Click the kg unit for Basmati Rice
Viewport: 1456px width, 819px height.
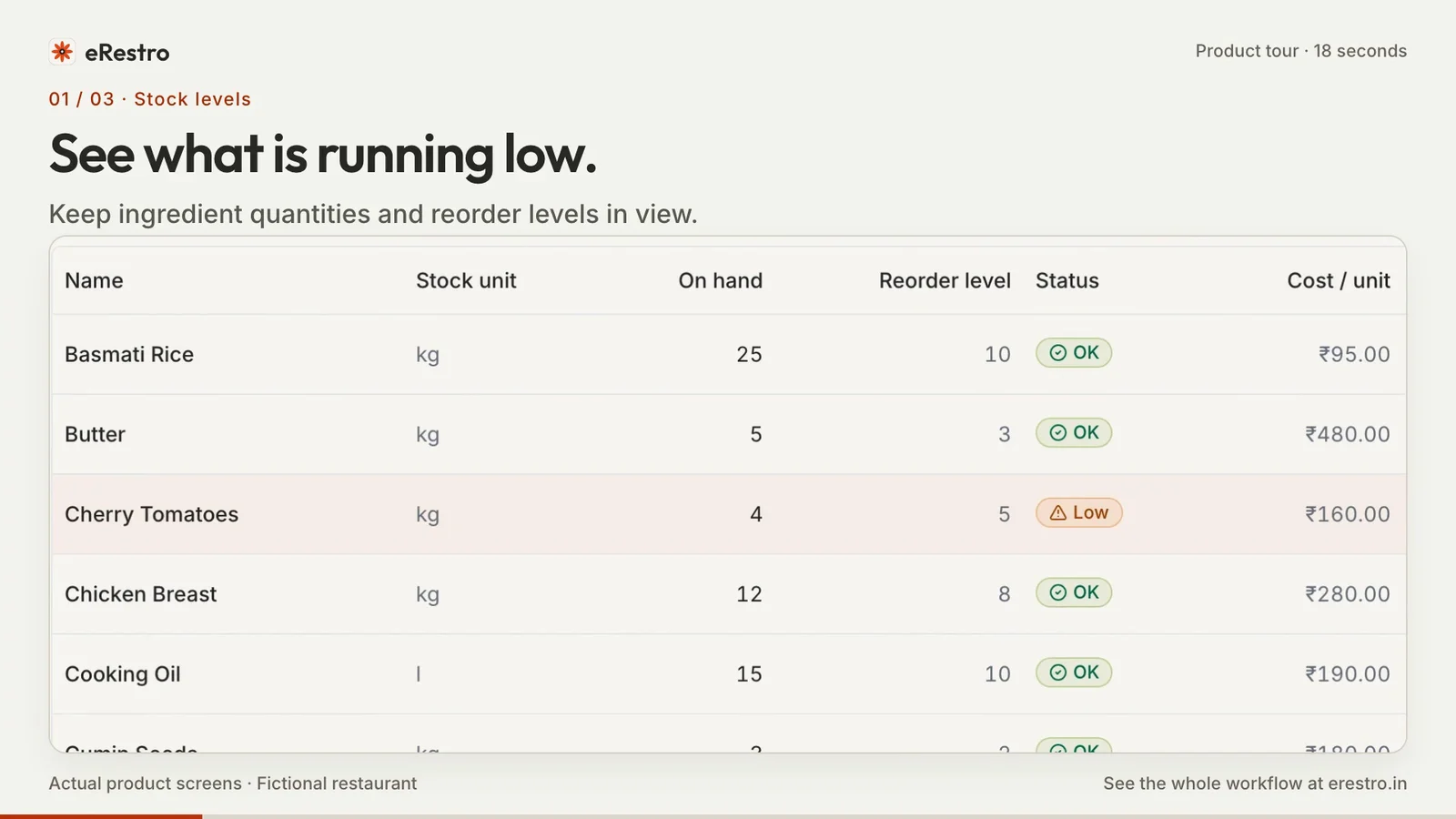pos(428,356)
